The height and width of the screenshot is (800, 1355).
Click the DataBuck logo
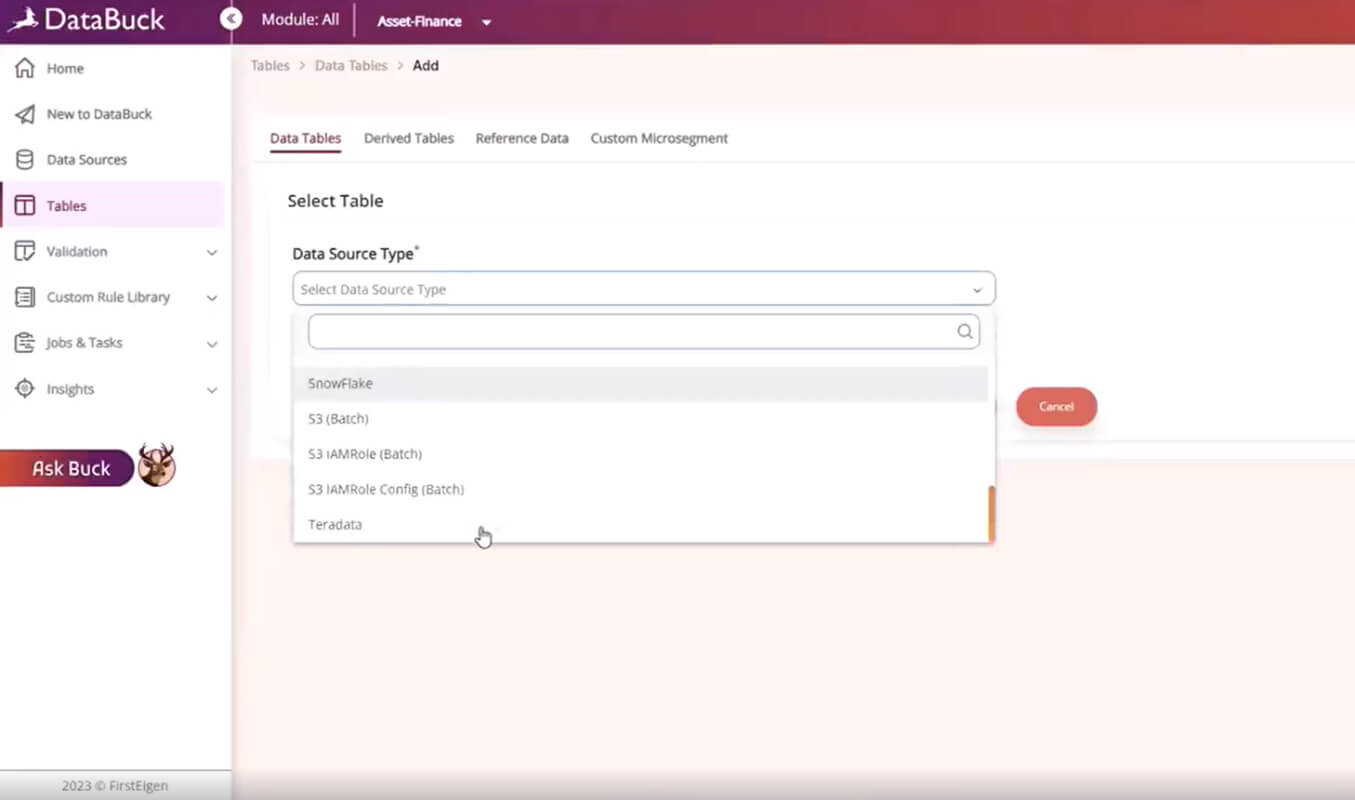coord(86,19)
